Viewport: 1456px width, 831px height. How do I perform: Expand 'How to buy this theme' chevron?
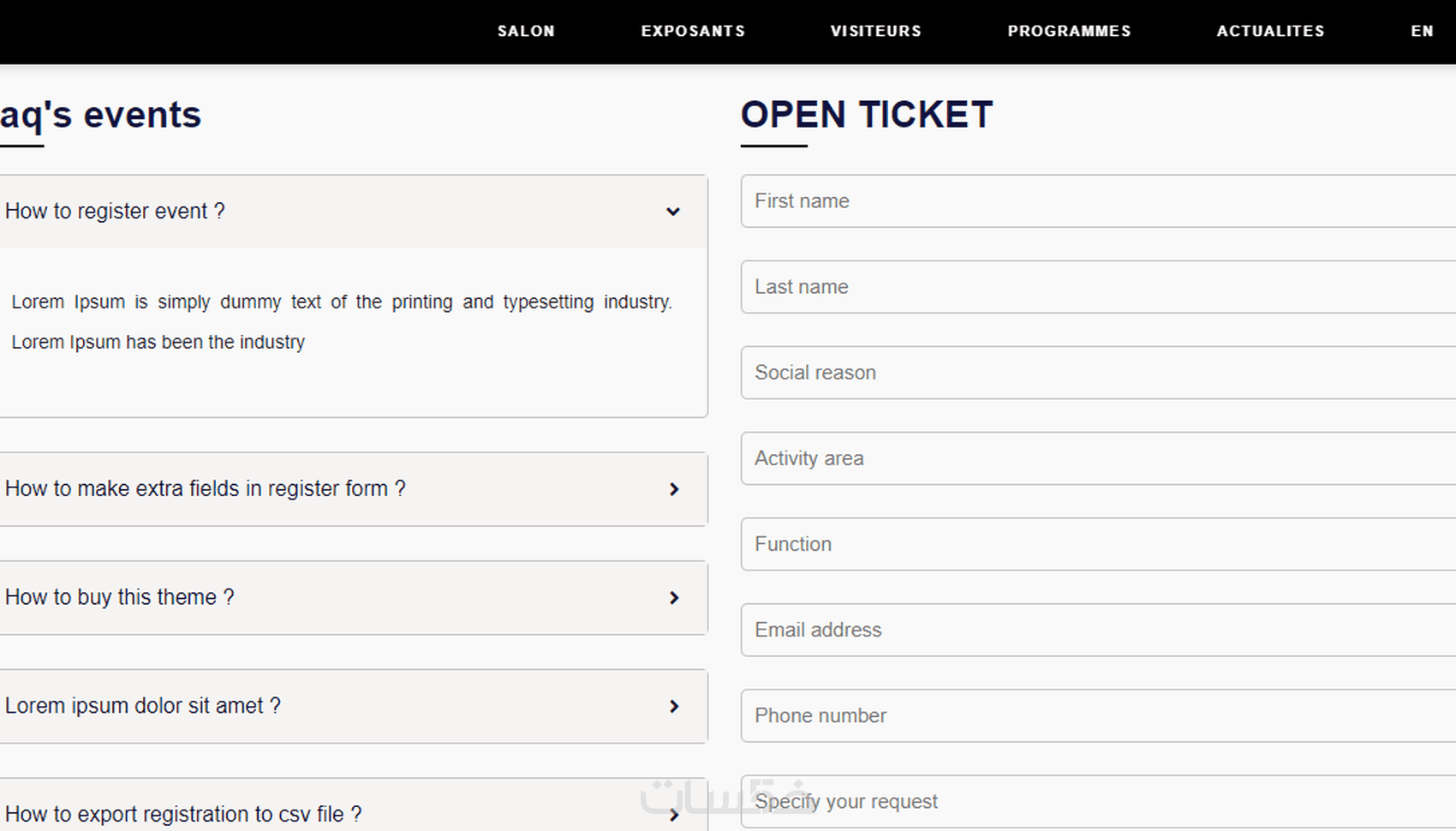point(674,598)
